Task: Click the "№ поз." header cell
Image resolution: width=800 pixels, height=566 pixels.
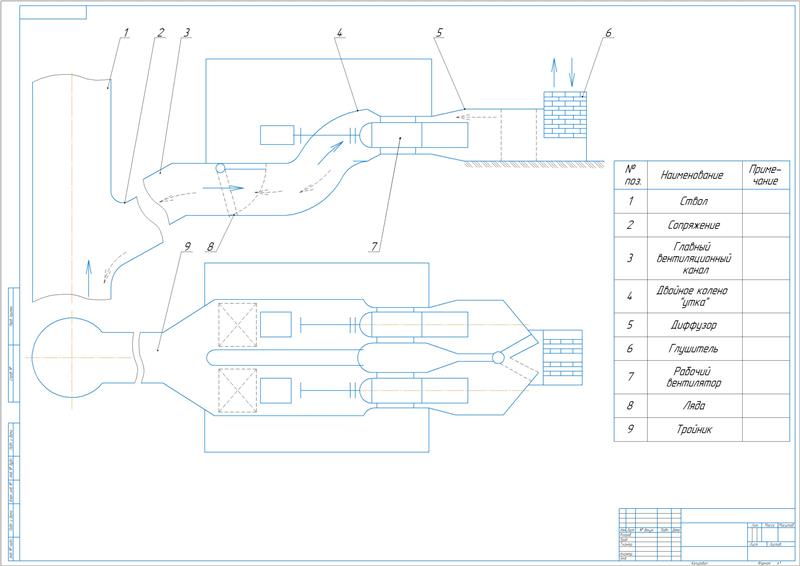Action: tap(631, 175)
